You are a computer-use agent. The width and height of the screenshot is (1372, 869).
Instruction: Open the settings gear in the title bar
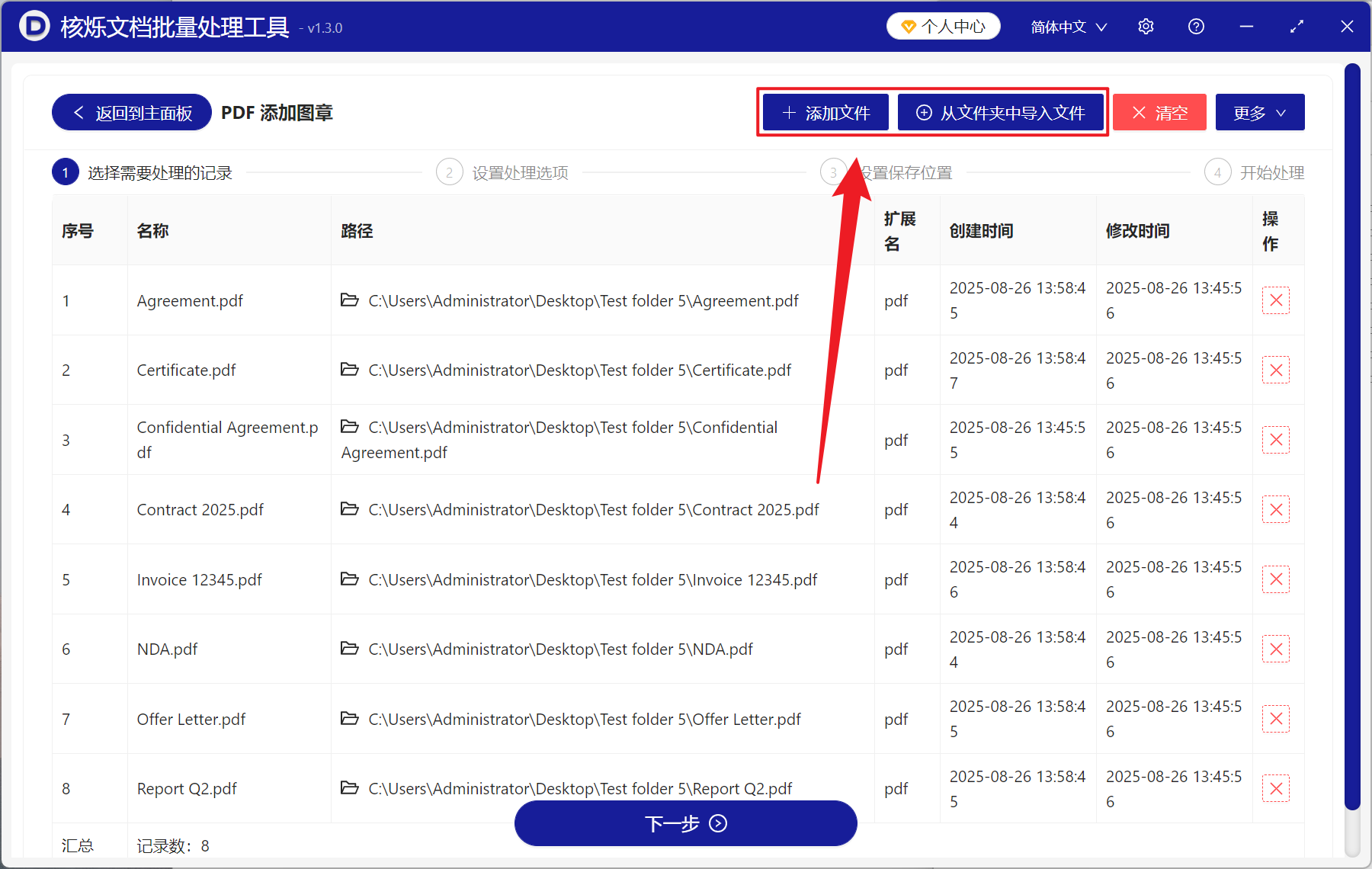pyautogui.click(x=1146, y=26)
